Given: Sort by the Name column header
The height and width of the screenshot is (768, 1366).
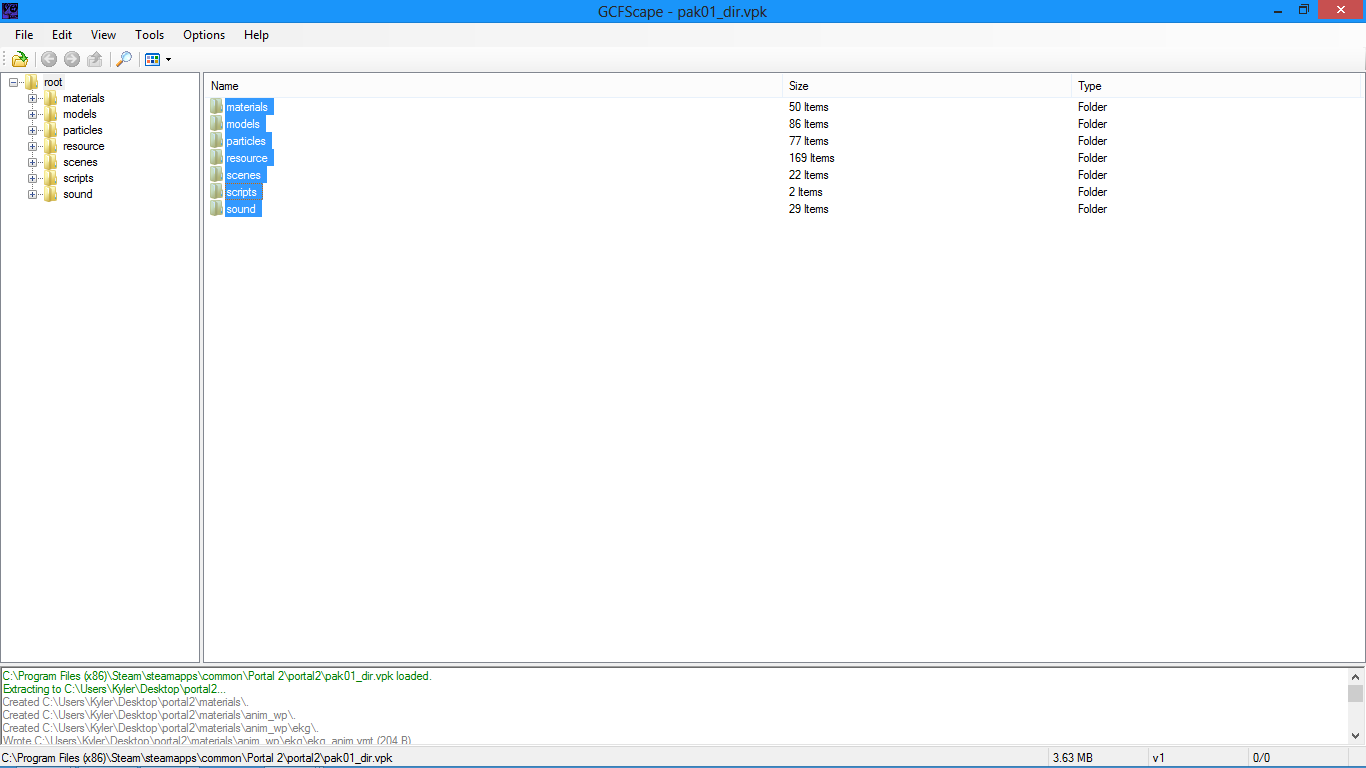Looking at the screenshot, I should (494, 86).
